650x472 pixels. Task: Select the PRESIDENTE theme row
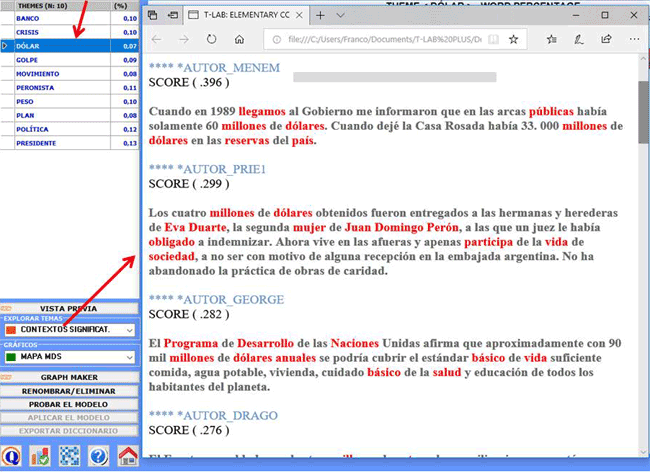coord(69,143)
